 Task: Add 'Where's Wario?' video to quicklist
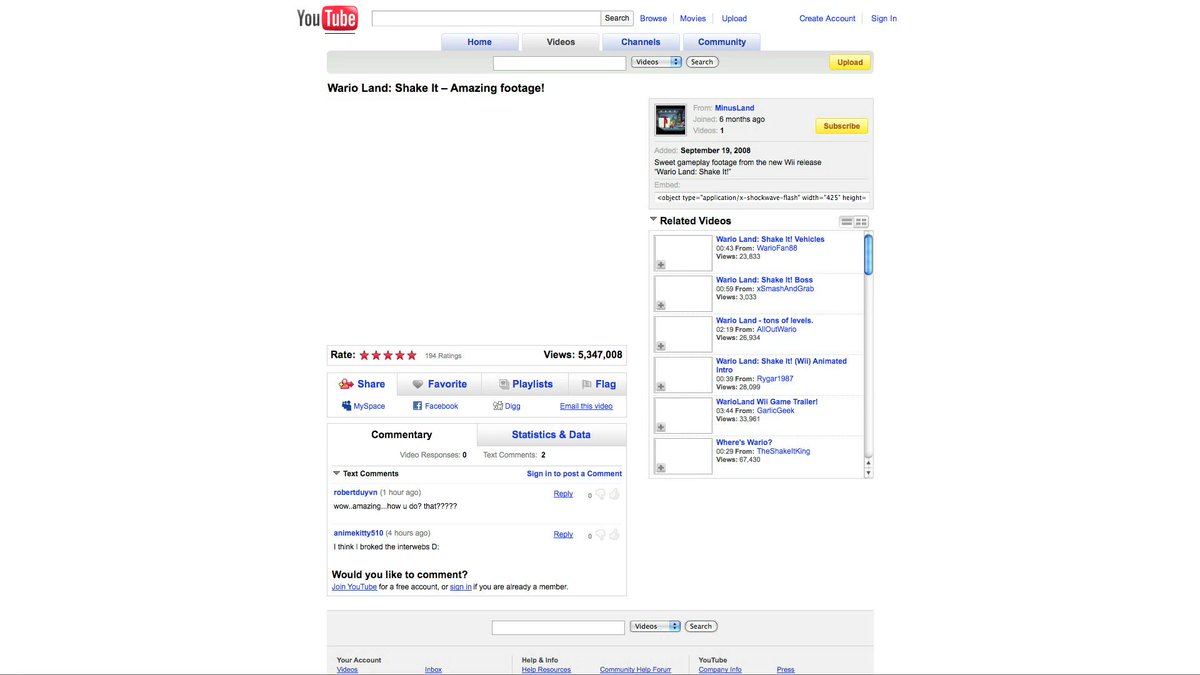(x=661, y=468)
